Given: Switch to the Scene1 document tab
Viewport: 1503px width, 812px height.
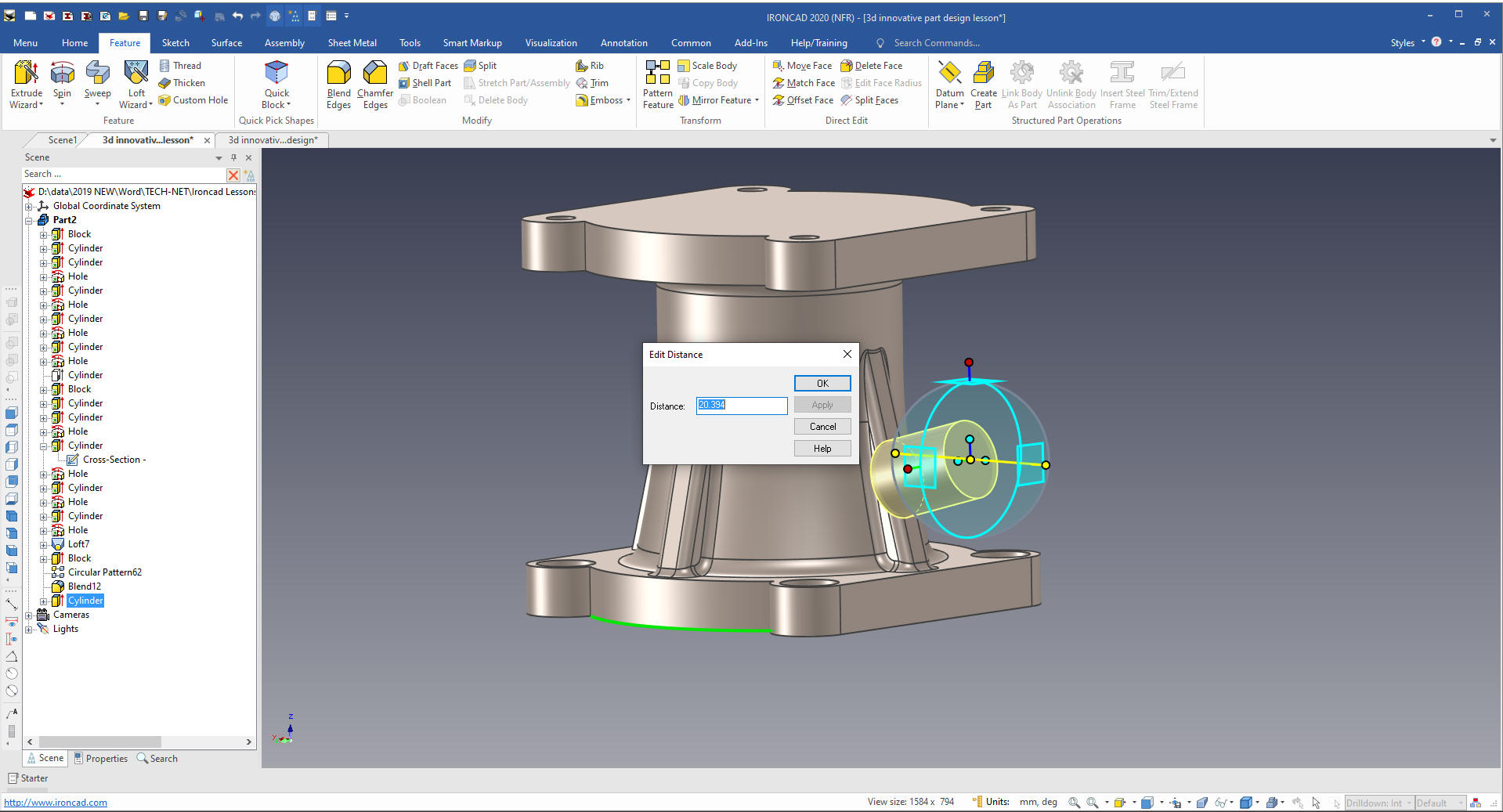Looking at the screenshot, I should coord(62,140).
